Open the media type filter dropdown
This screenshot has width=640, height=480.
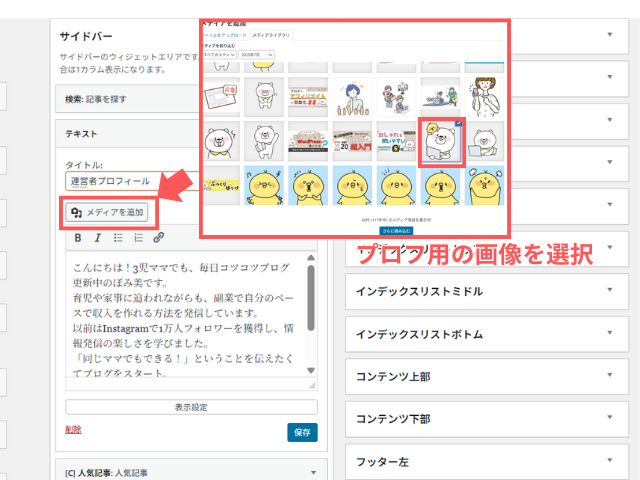(221, 56)
